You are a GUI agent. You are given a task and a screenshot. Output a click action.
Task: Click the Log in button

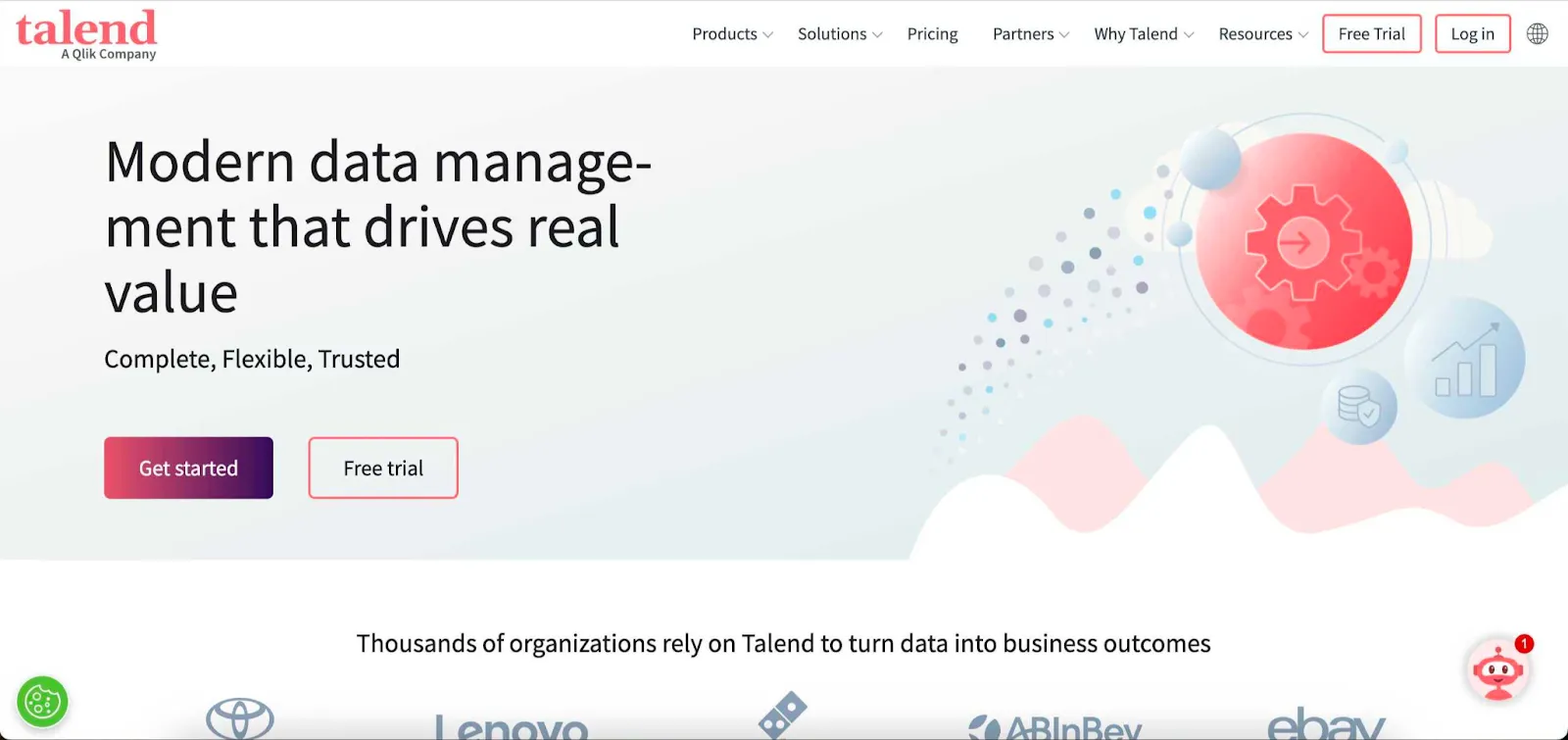click(x=1472, y=33)
